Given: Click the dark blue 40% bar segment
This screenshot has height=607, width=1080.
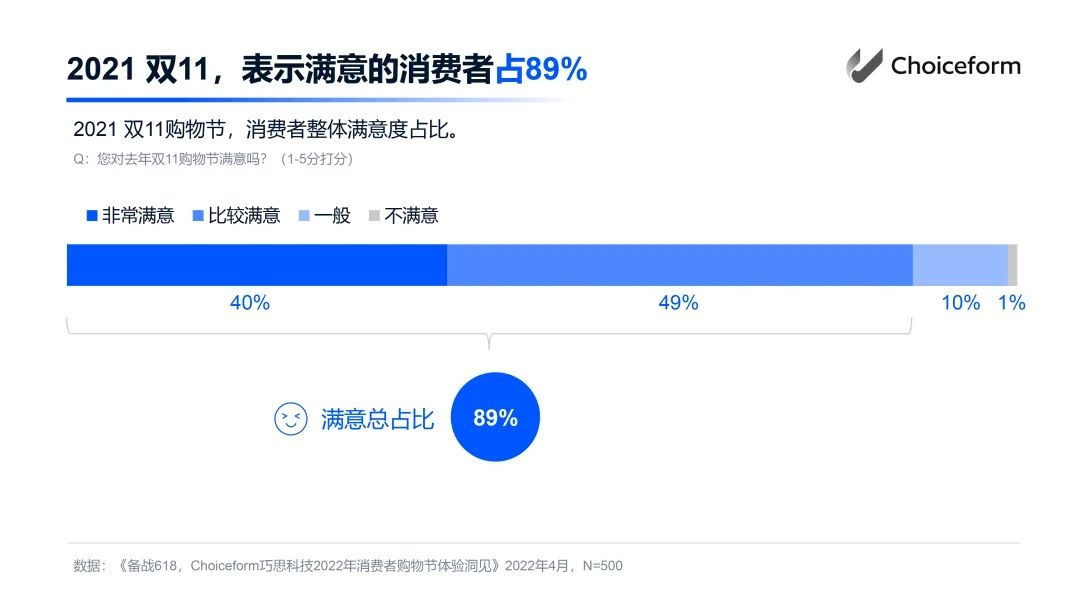Looking at the screenshot, I should (257, 265).
